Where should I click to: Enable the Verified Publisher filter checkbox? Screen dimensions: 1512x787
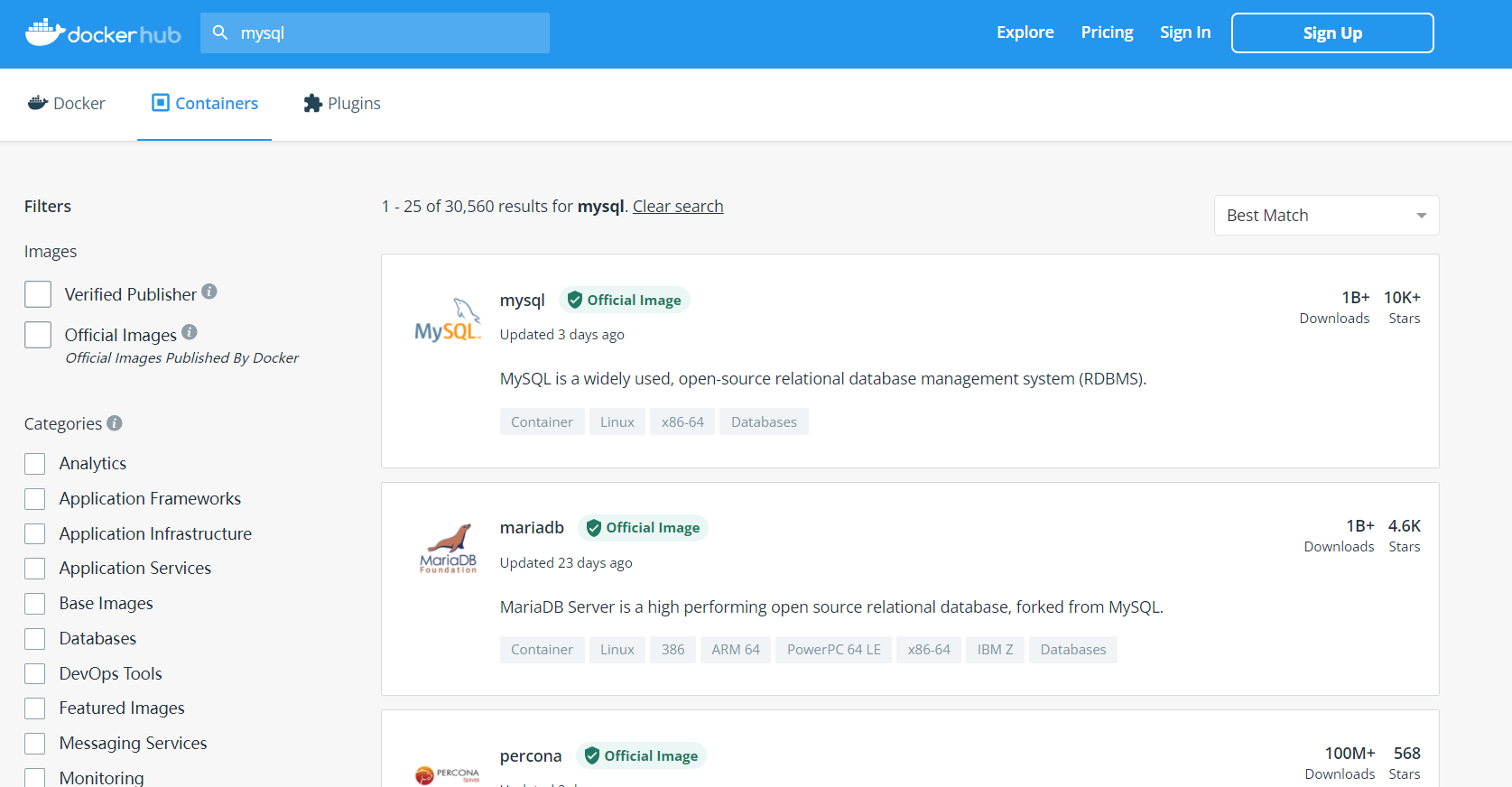click(38, 294)
